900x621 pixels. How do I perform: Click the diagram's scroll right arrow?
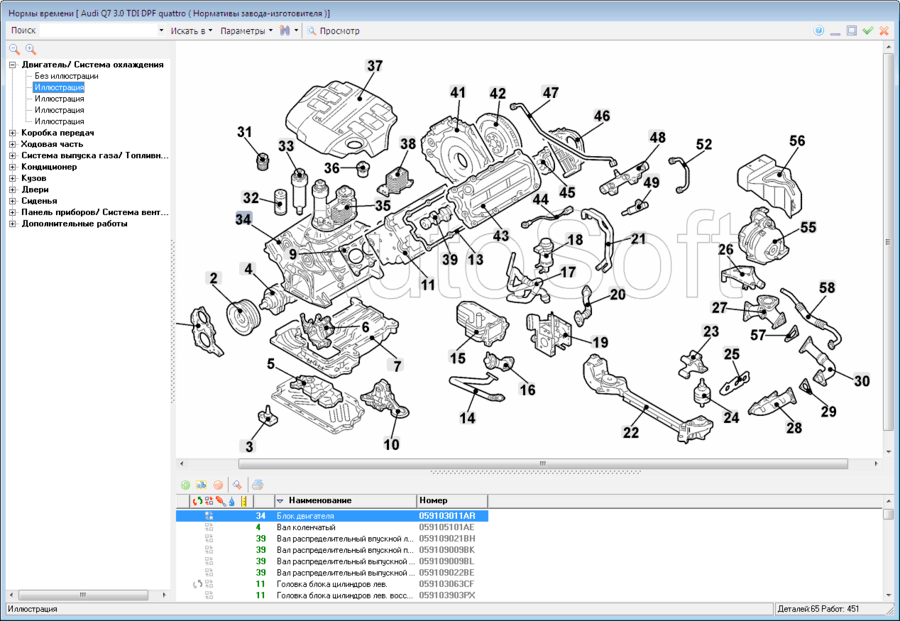point(876,463)
